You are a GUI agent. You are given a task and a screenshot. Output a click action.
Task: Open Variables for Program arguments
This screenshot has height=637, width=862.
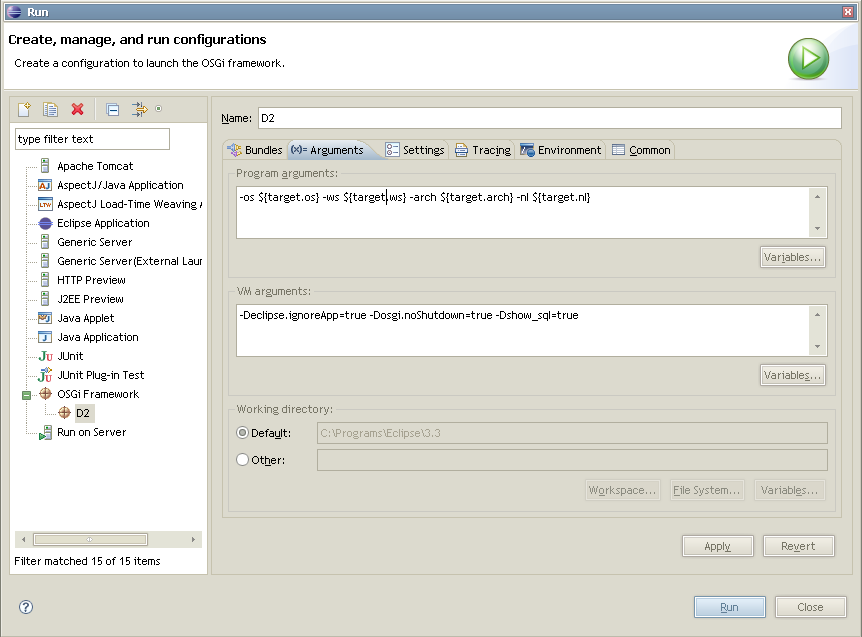(793, 257)
